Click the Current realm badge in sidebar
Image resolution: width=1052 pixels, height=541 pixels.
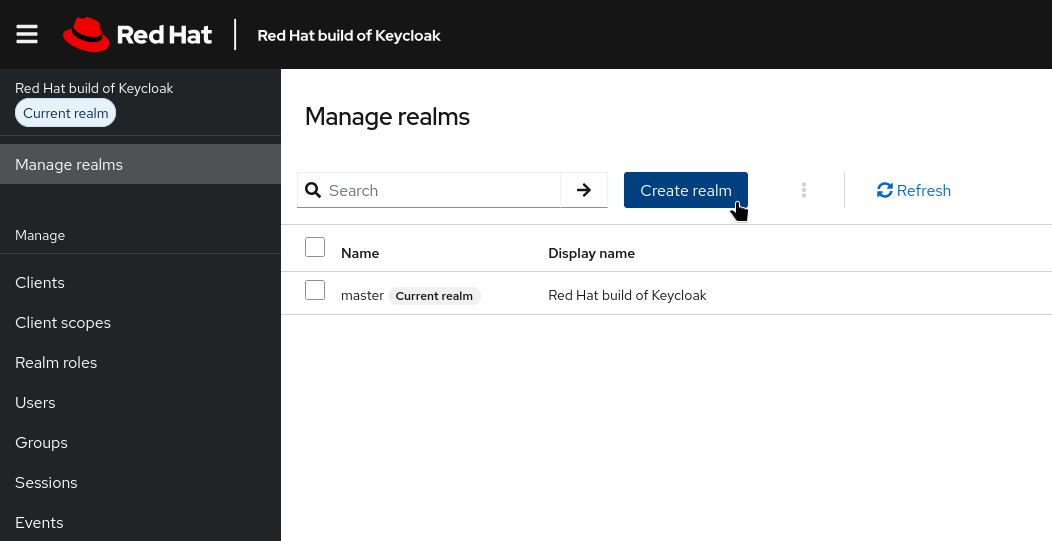tap(66, 113)
